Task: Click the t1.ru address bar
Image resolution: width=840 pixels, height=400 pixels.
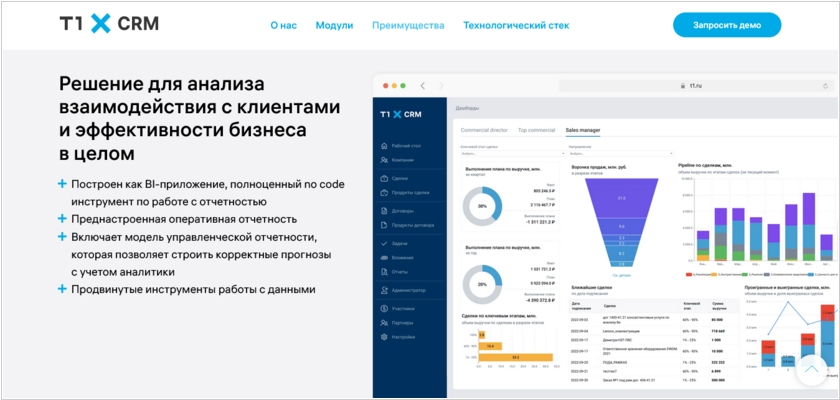Action: [696, 86]
